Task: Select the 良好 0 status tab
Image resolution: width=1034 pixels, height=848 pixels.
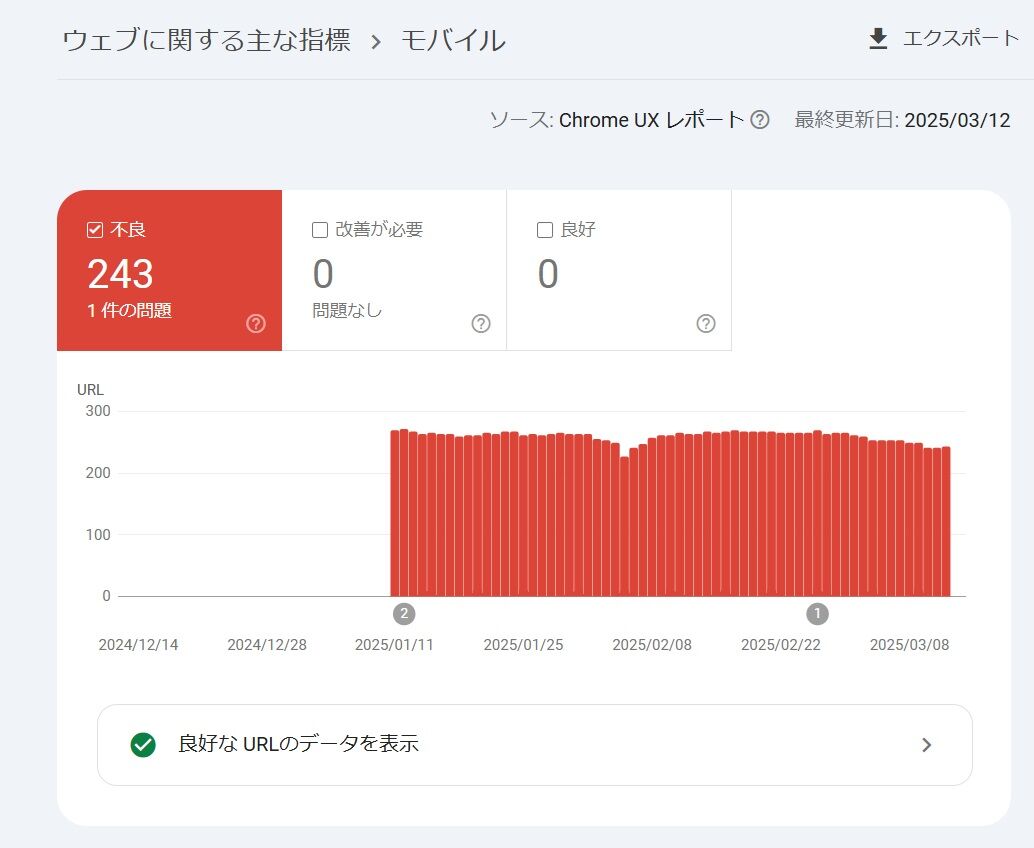Action: pos(619,270)
